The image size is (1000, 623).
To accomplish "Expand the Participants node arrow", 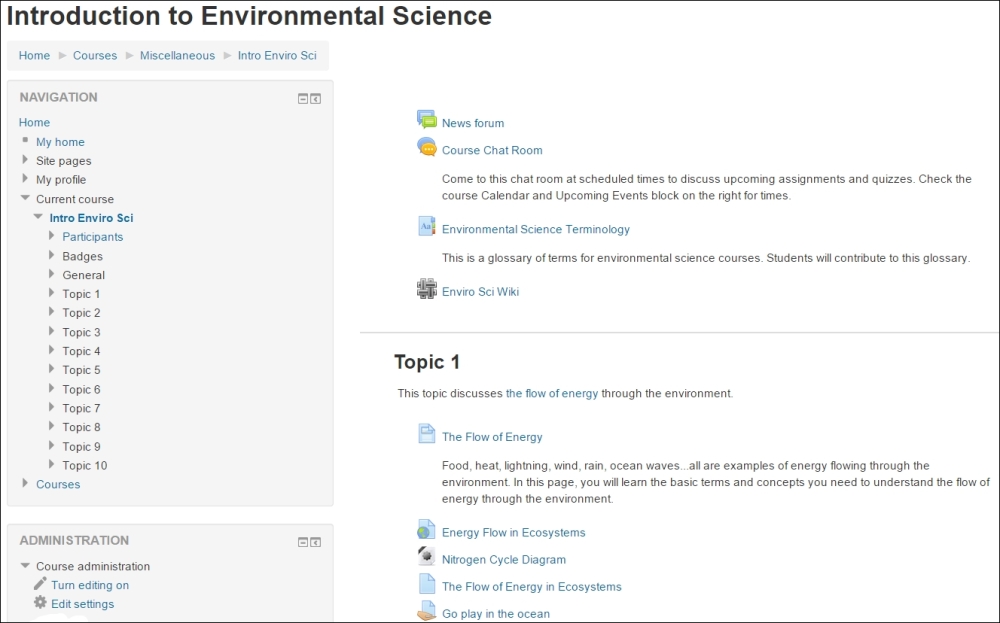I will pos(52,235).
